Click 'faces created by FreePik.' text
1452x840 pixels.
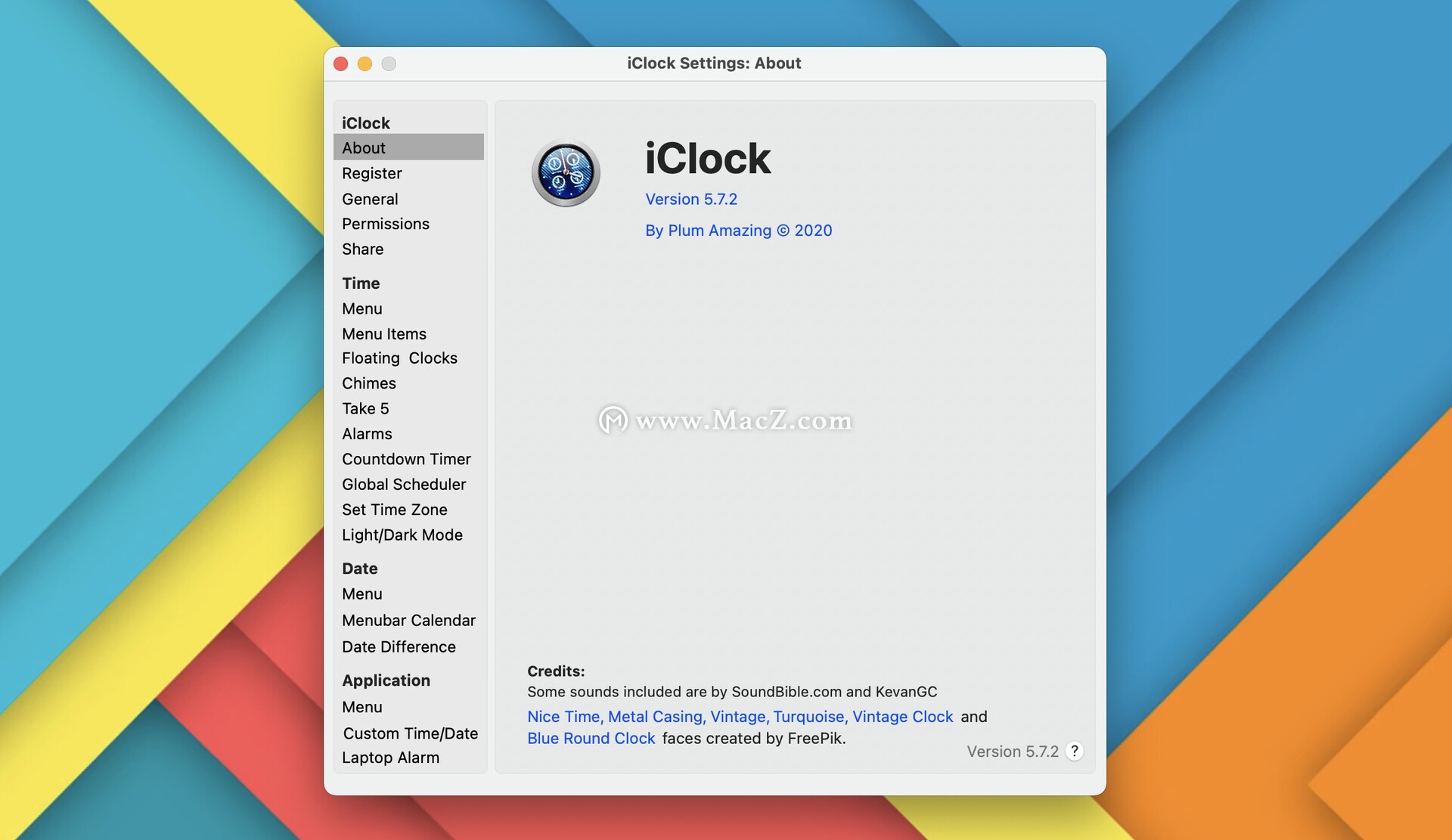coord(754,739)
